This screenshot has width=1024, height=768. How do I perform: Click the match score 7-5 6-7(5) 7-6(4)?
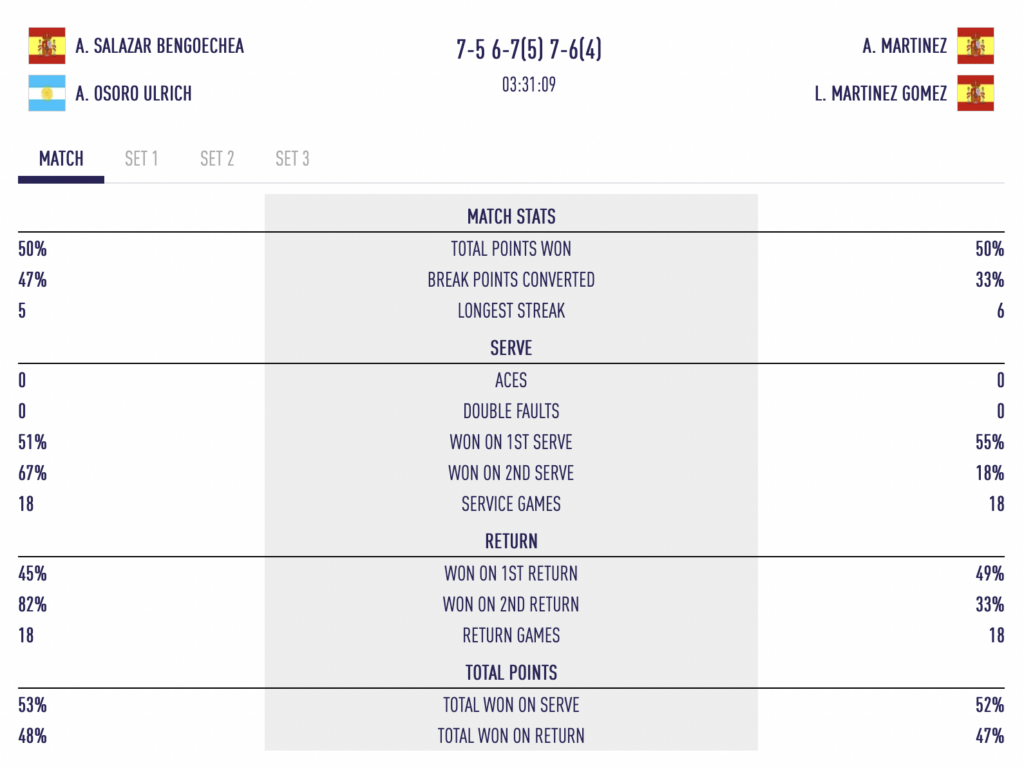point(528,49)
